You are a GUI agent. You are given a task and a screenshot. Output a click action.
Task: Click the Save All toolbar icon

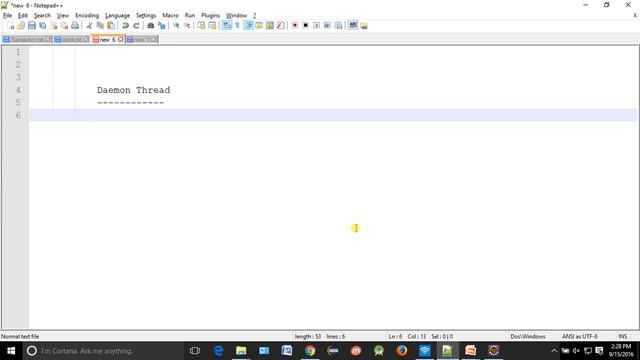pyautogui.click(x=42, y=26)
